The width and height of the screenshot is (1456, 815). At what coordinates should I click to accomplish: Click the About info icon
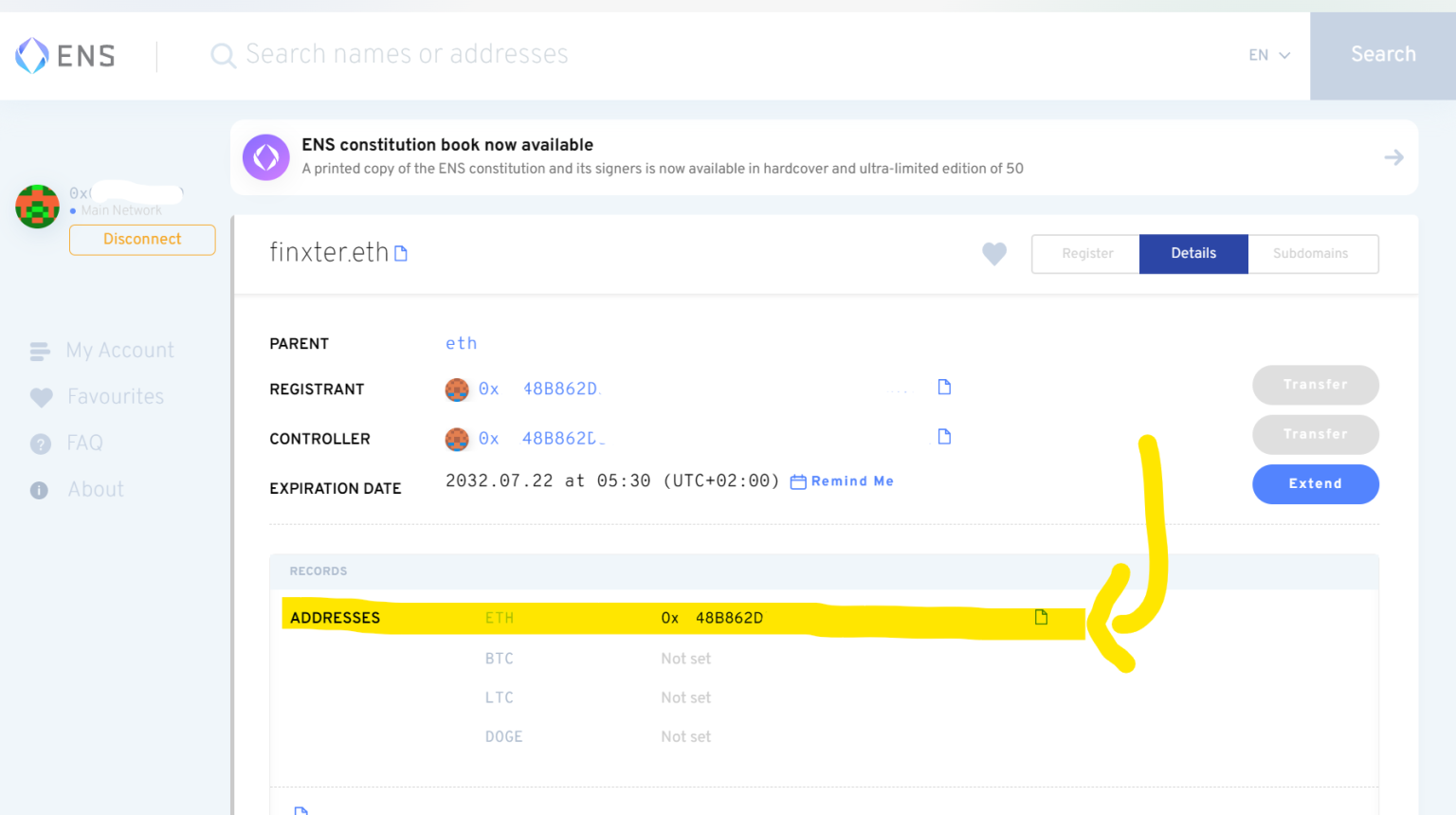[x=39, y=490]
